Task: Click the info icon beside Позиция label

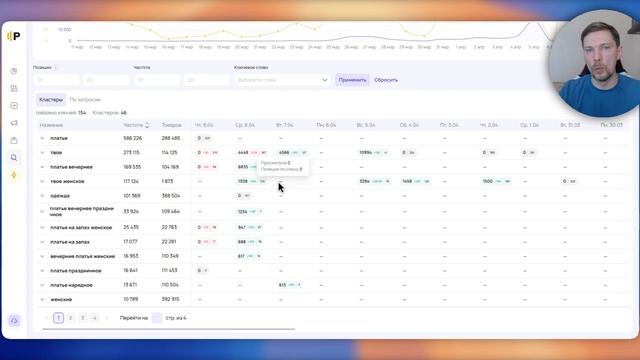Action: click(x=56, y=67)
